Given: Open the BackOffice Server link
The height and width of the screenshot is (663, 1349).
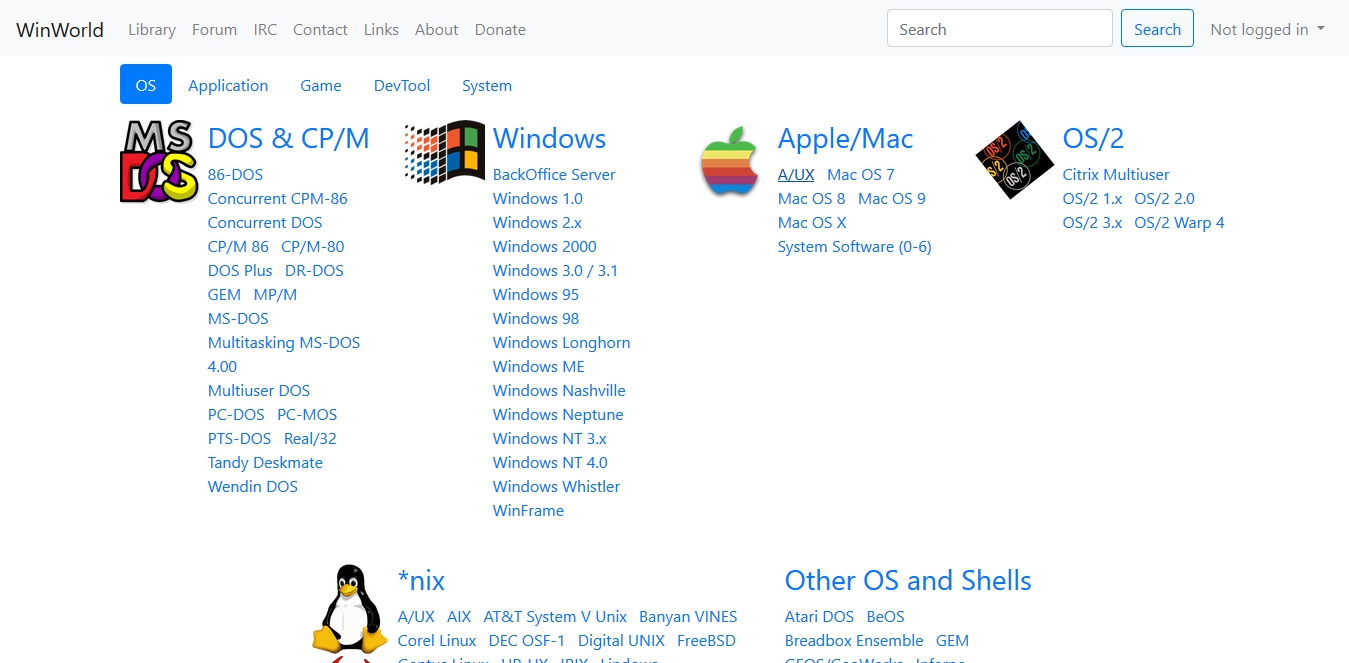Looking at the screenshot, I should click(x=554, y=174).
